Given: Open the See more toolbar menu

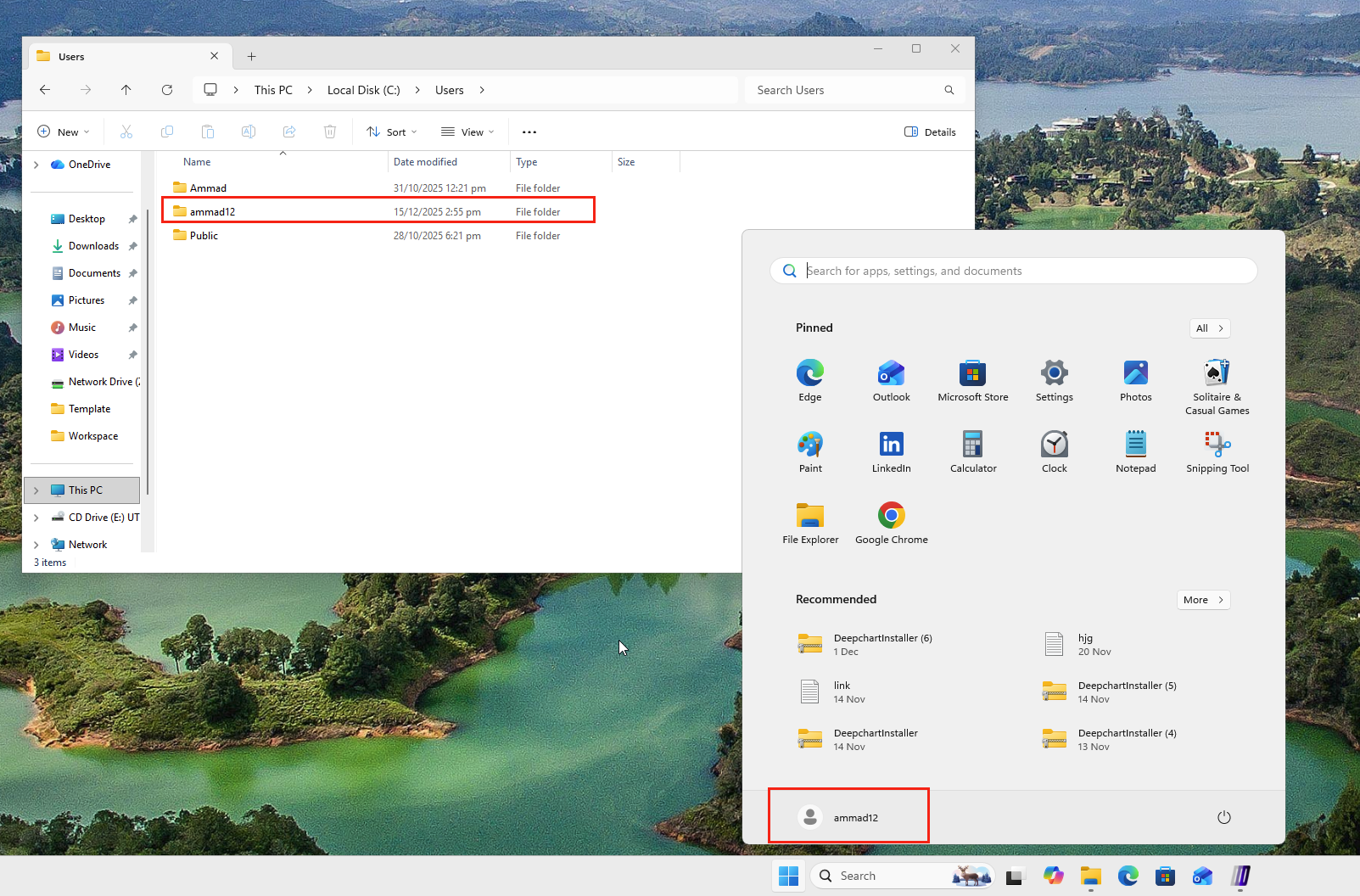Looking at the screenshot, I should point(529,132).
